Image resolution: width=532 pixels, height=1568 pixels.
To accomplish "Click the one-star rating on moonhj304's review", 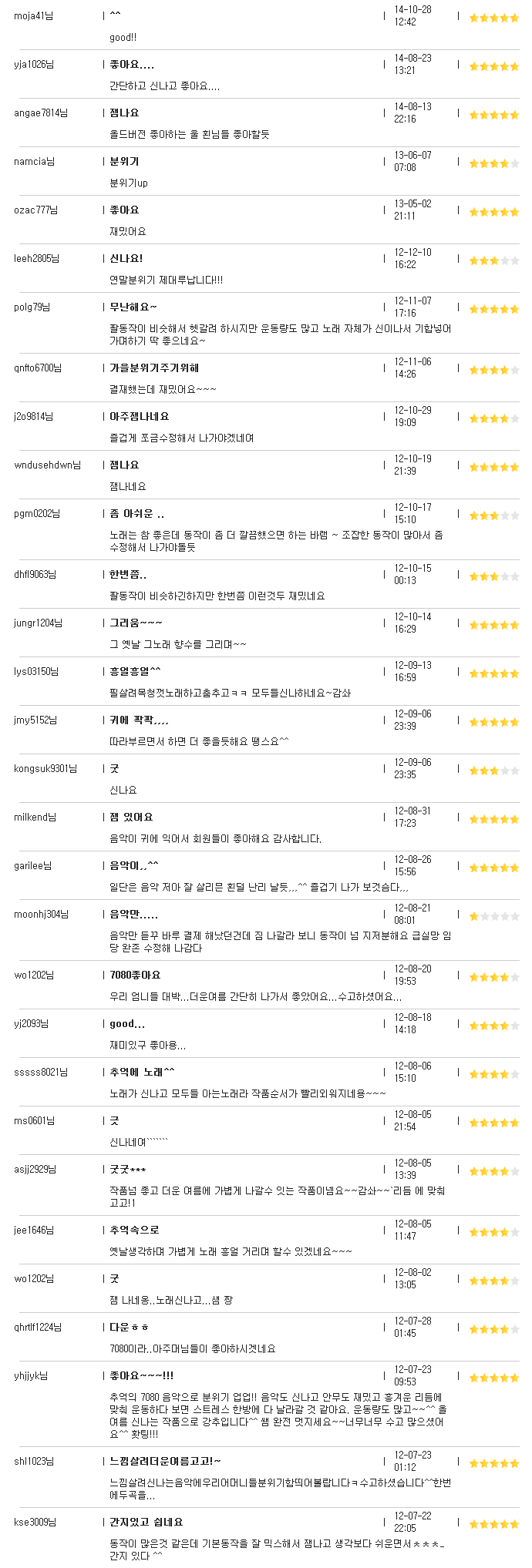I will pyautogui.click(x=494, y=916).
